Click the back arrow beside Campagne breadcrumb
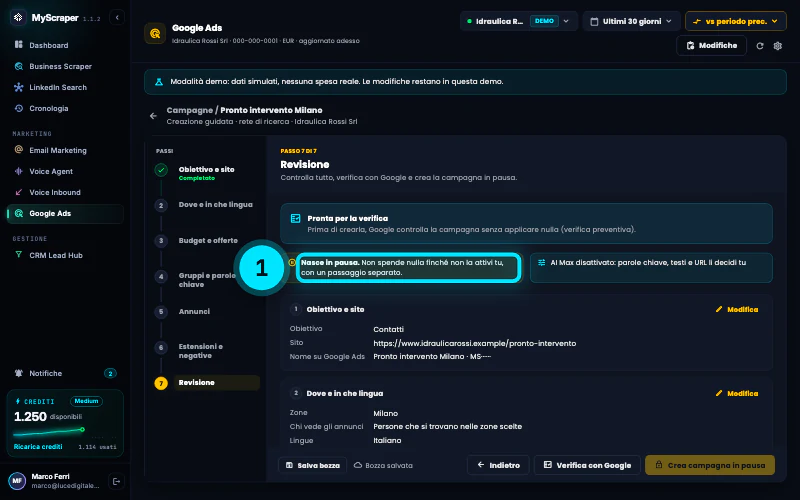Viewport: 800px width, 500px height. [153, 116]
